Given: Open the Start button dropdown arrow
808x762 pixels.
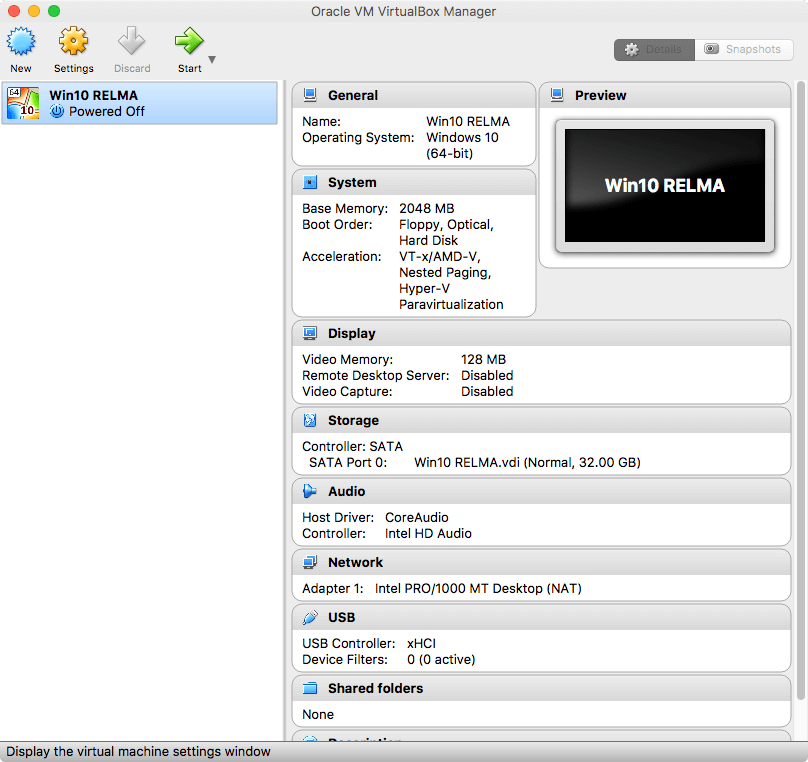Looking at the screenshot, I should (212, 60).
